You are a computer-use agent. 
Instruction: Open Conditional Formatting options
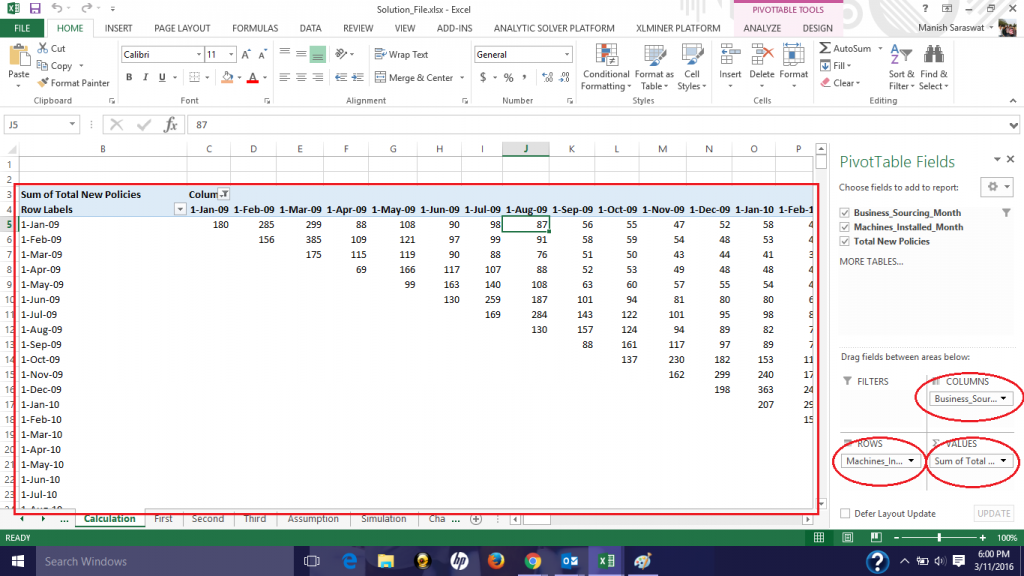pos(605,70)
